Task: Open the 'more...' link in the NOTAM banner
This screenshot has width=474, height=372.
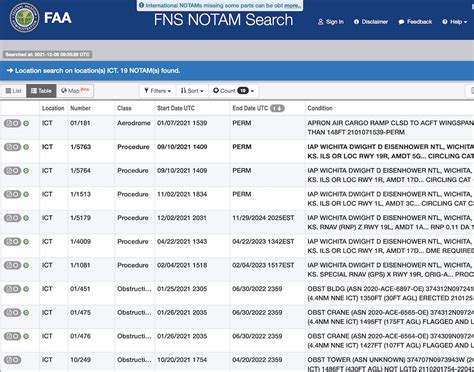Action: click(292, 5)
